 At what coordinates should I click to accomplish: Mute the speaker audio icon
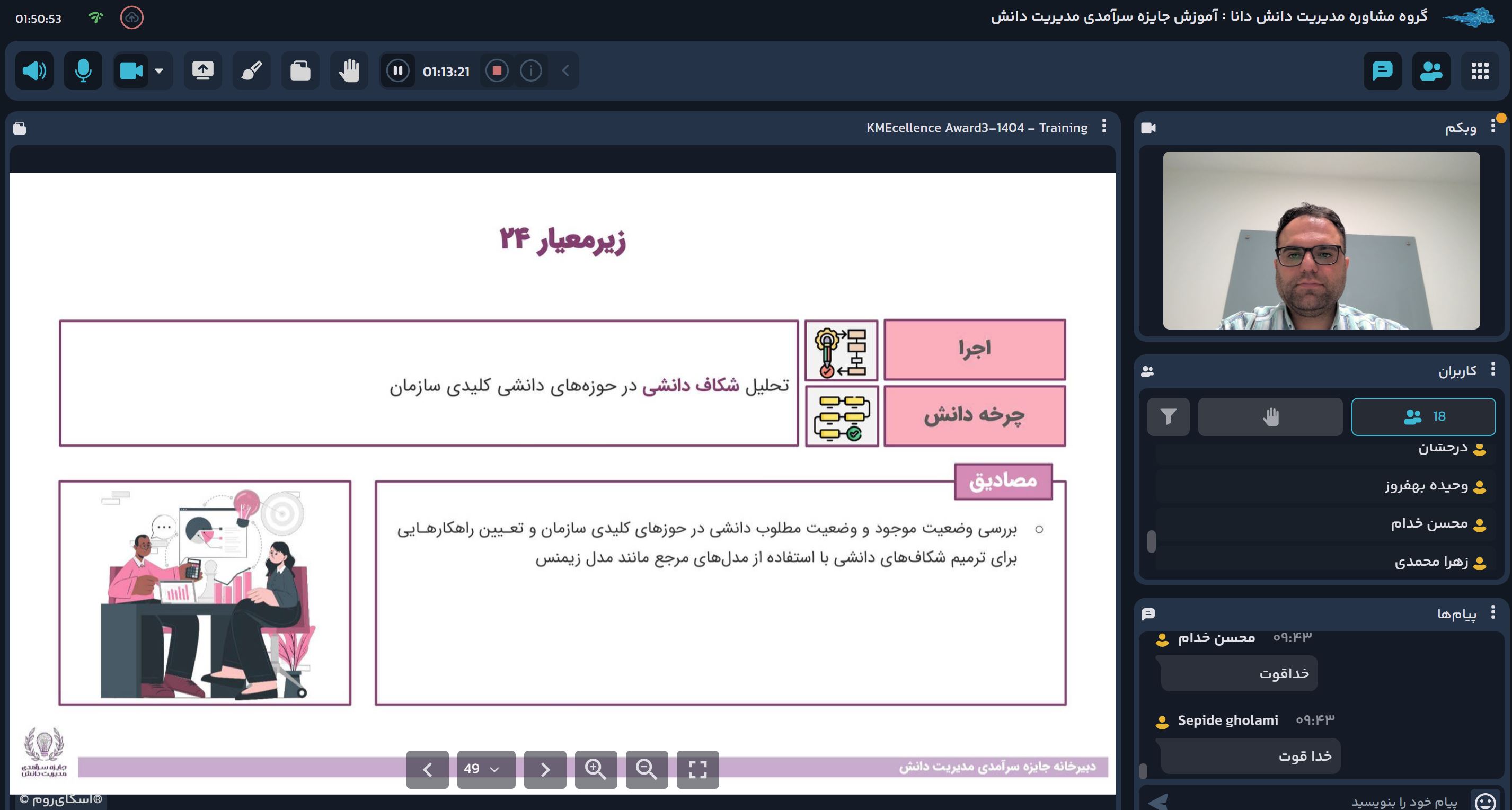(x=34, y=71)
